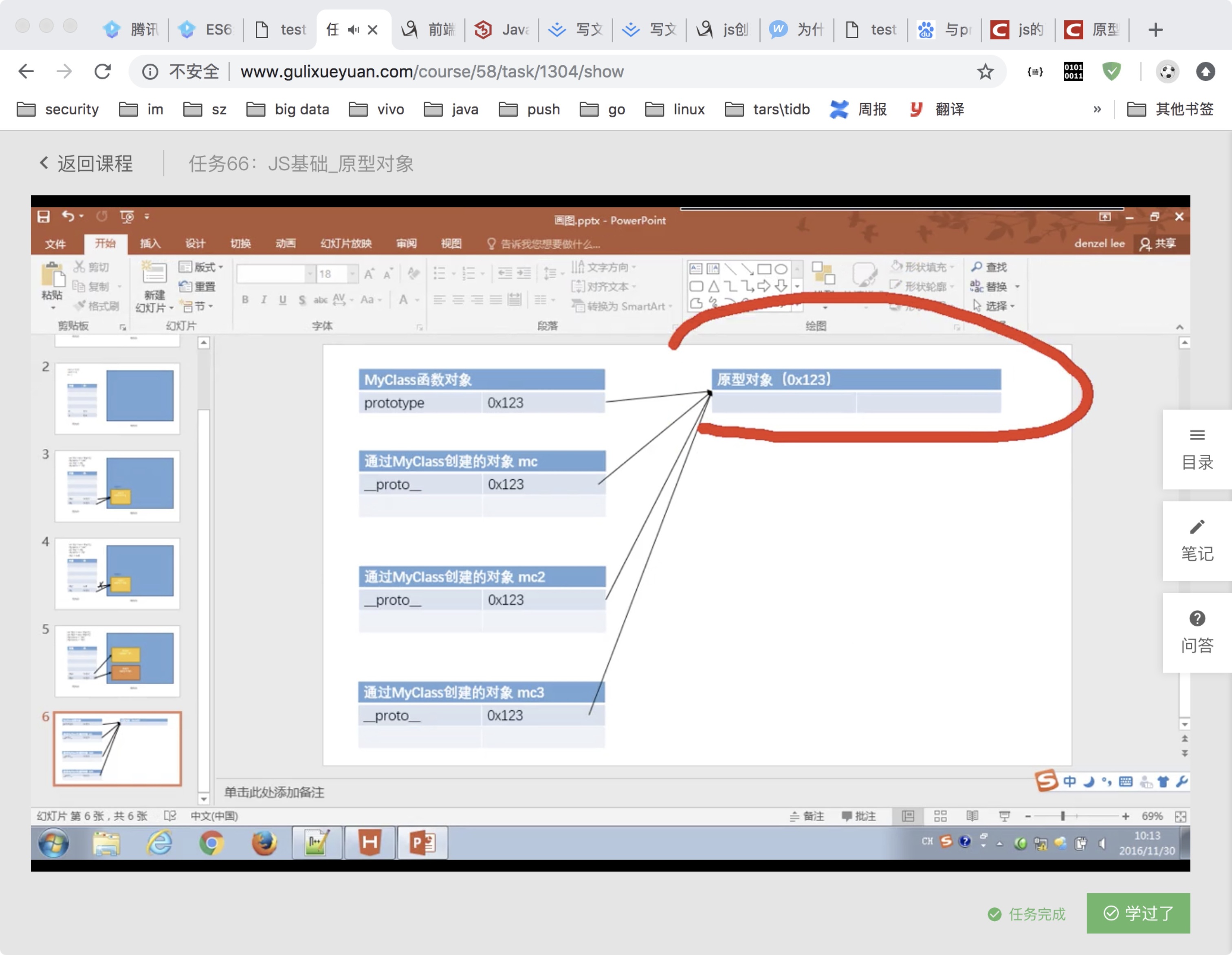Open new browser tab with plus

[1155, 29]
